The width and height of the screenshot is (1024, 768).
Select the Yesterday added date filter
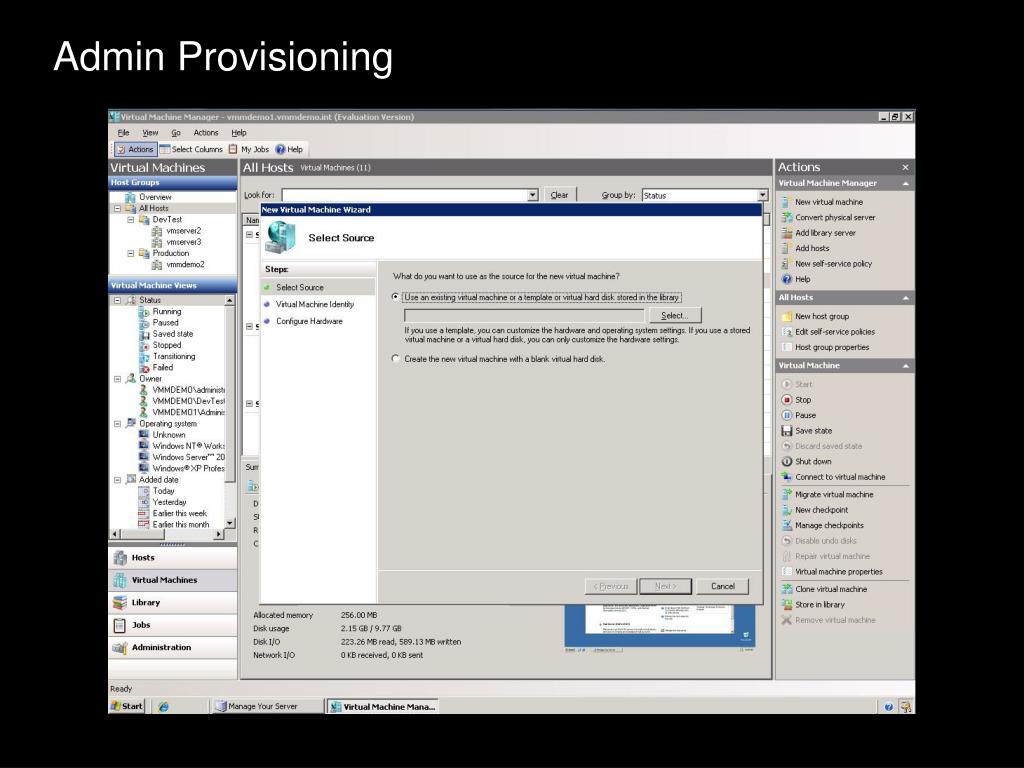[x=169, y=502]
